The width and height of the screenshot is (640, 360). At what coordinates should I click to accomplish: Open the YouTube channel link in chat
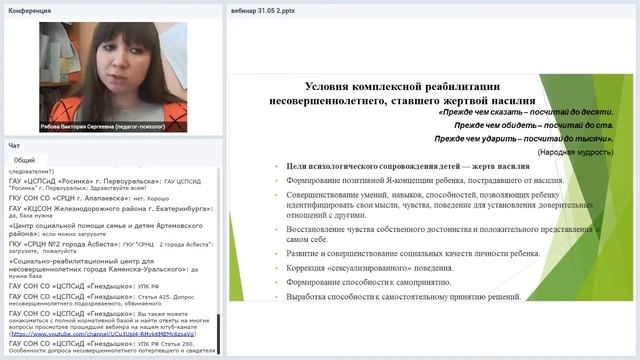pos(104,334)
